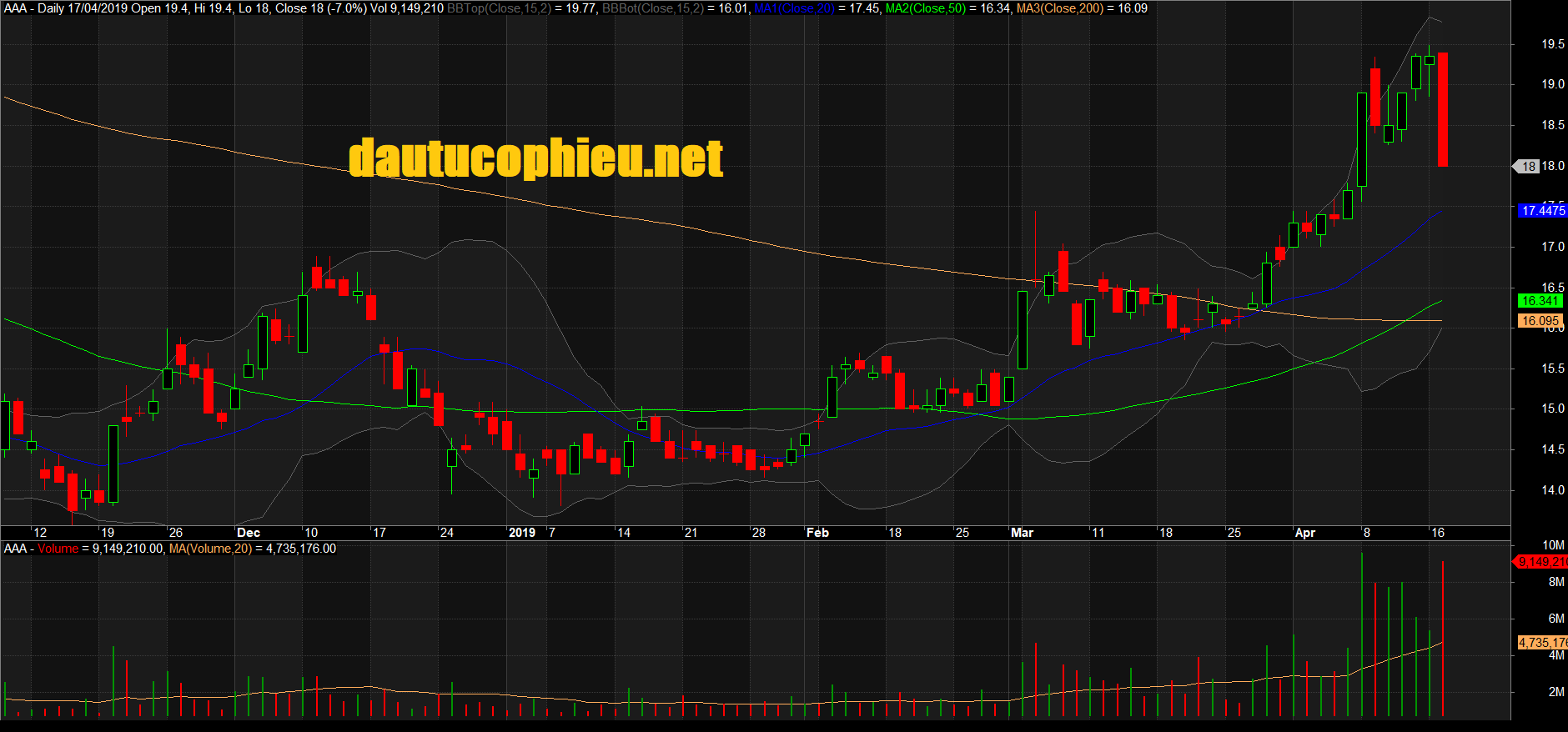The image size is (1568, 732).
Task: Click the large red candle on 17 April
Action: (x=1442, y=109)
